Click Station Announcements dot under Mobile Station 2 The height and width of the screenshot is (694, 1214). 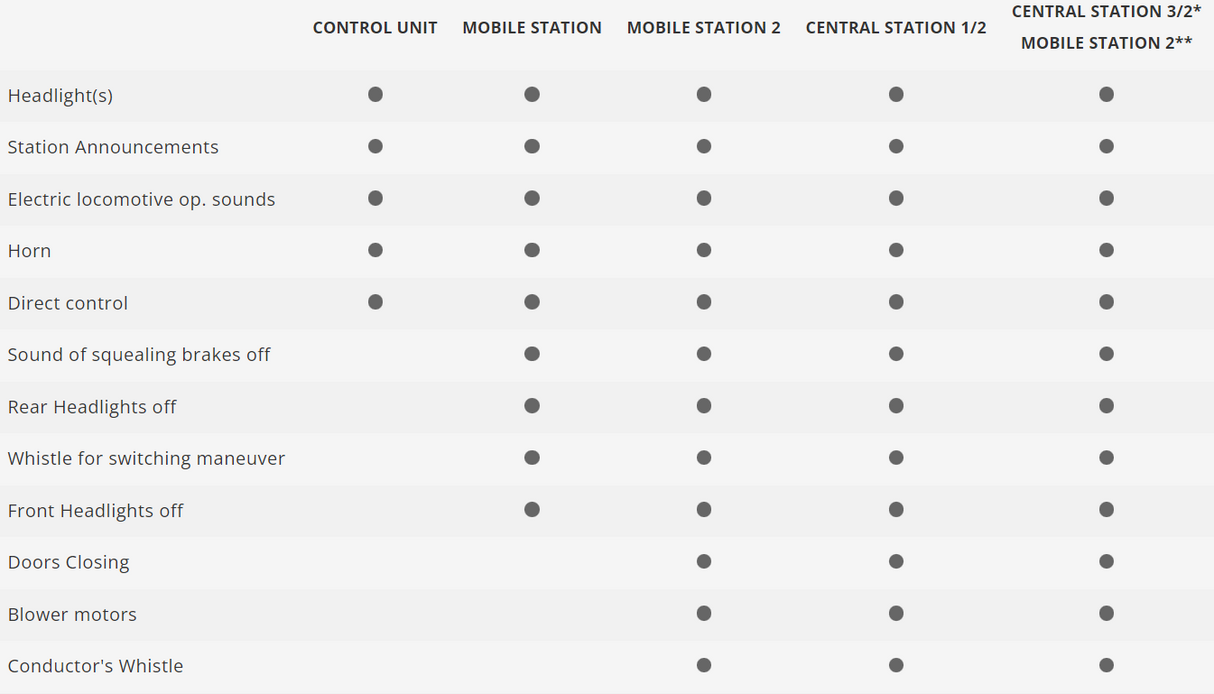tap(704, 146)
